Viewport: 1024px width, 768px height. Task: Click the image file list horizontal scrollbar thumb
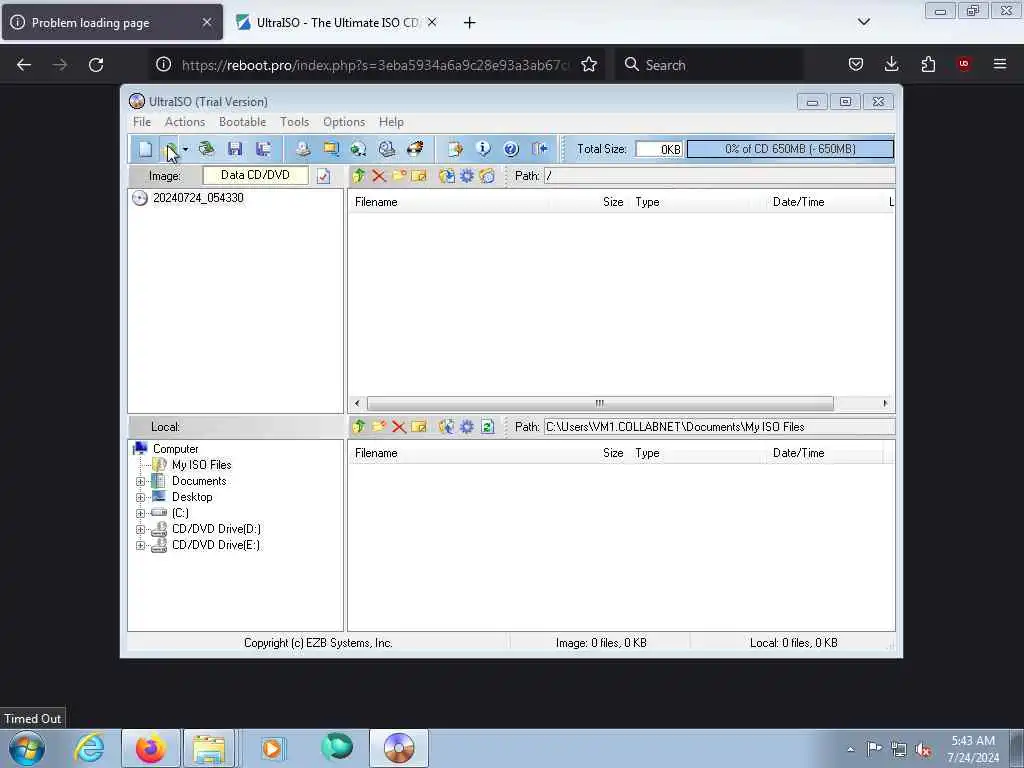pos(600,403)
